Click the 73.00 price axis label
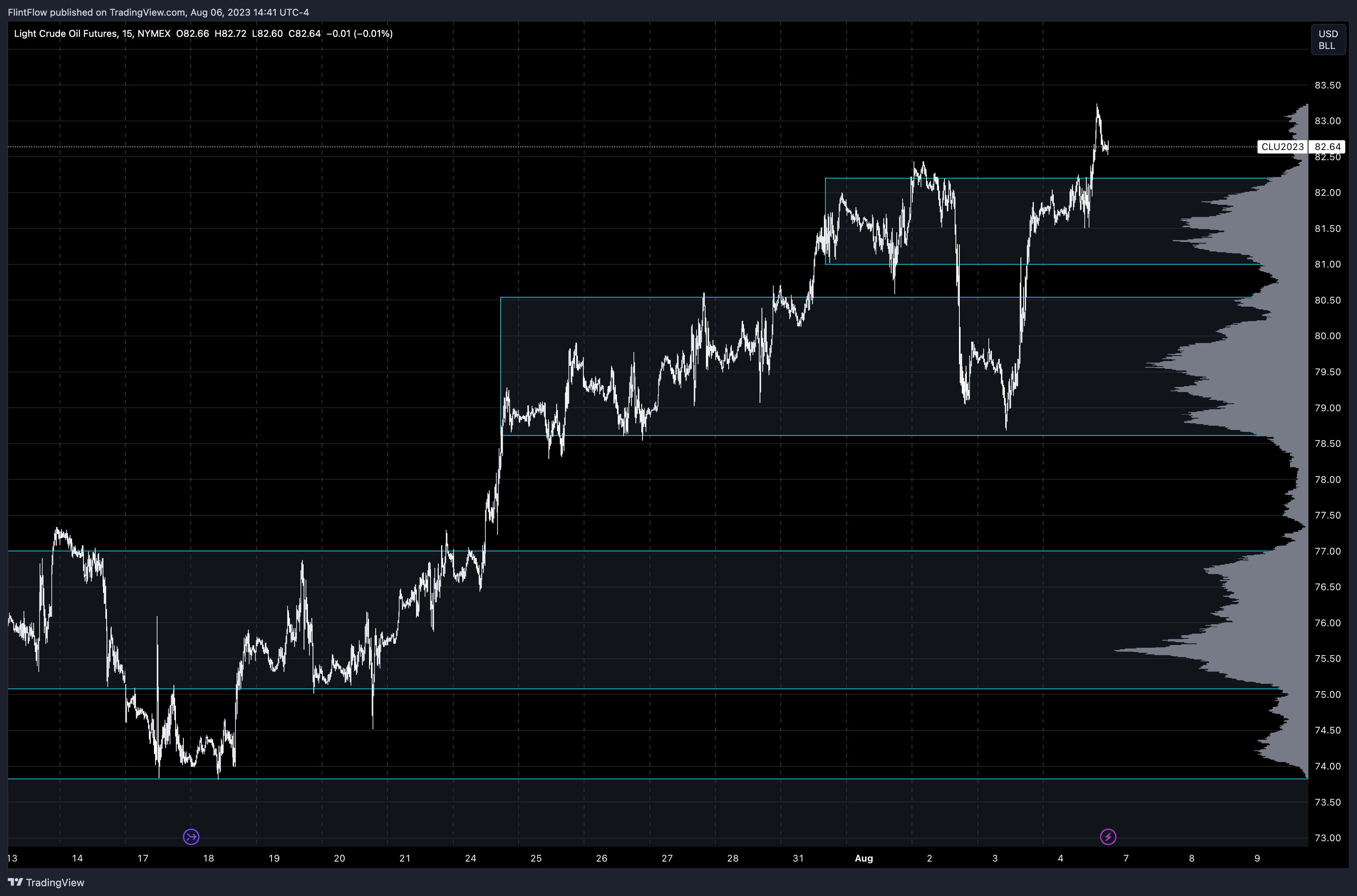Viewport: 1357px width, 896px height. (x=1327, y=838)
